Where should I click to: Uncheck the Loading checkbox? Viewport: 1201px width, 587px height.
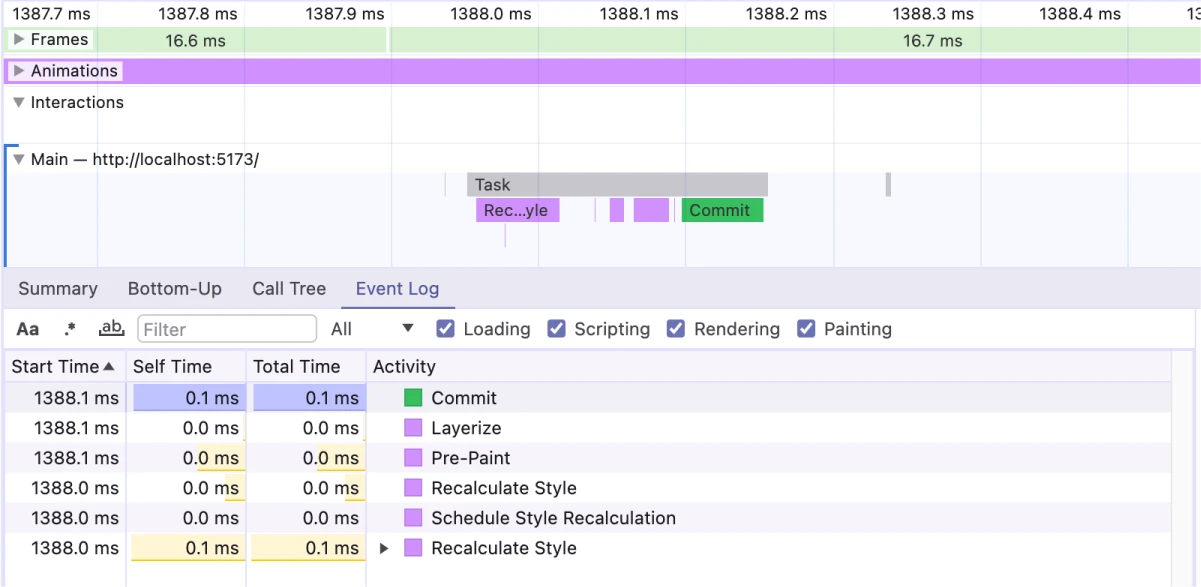click(446, 329)
